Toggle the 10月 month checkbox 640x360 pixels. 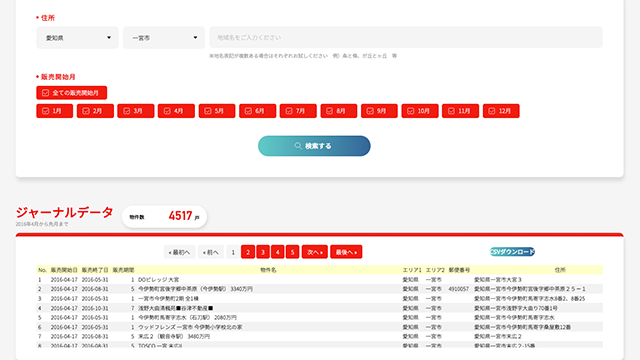point(420,111)
